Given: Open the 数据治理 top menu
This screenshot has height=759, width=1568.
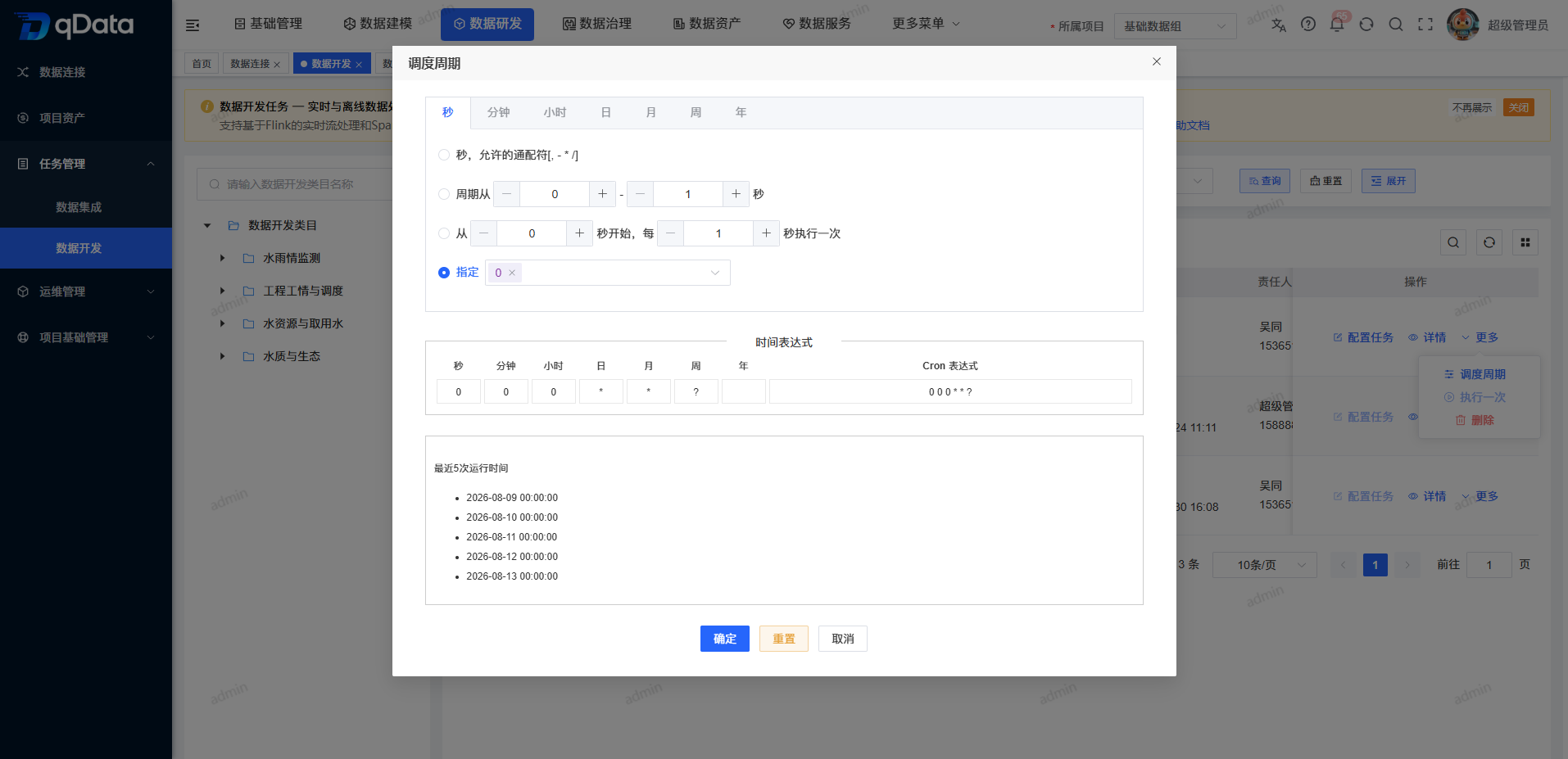Looking at the screenshot, I should click(x=597, y=24).
